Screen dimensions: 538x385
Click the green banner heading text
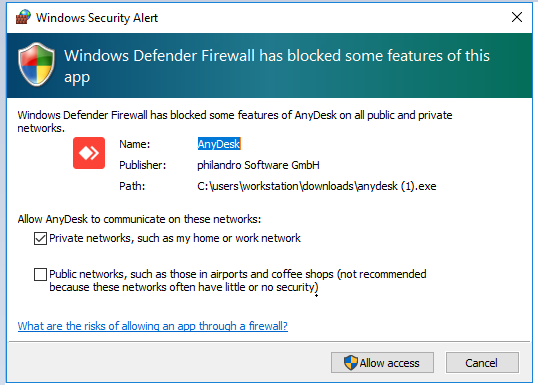[277, 66]
